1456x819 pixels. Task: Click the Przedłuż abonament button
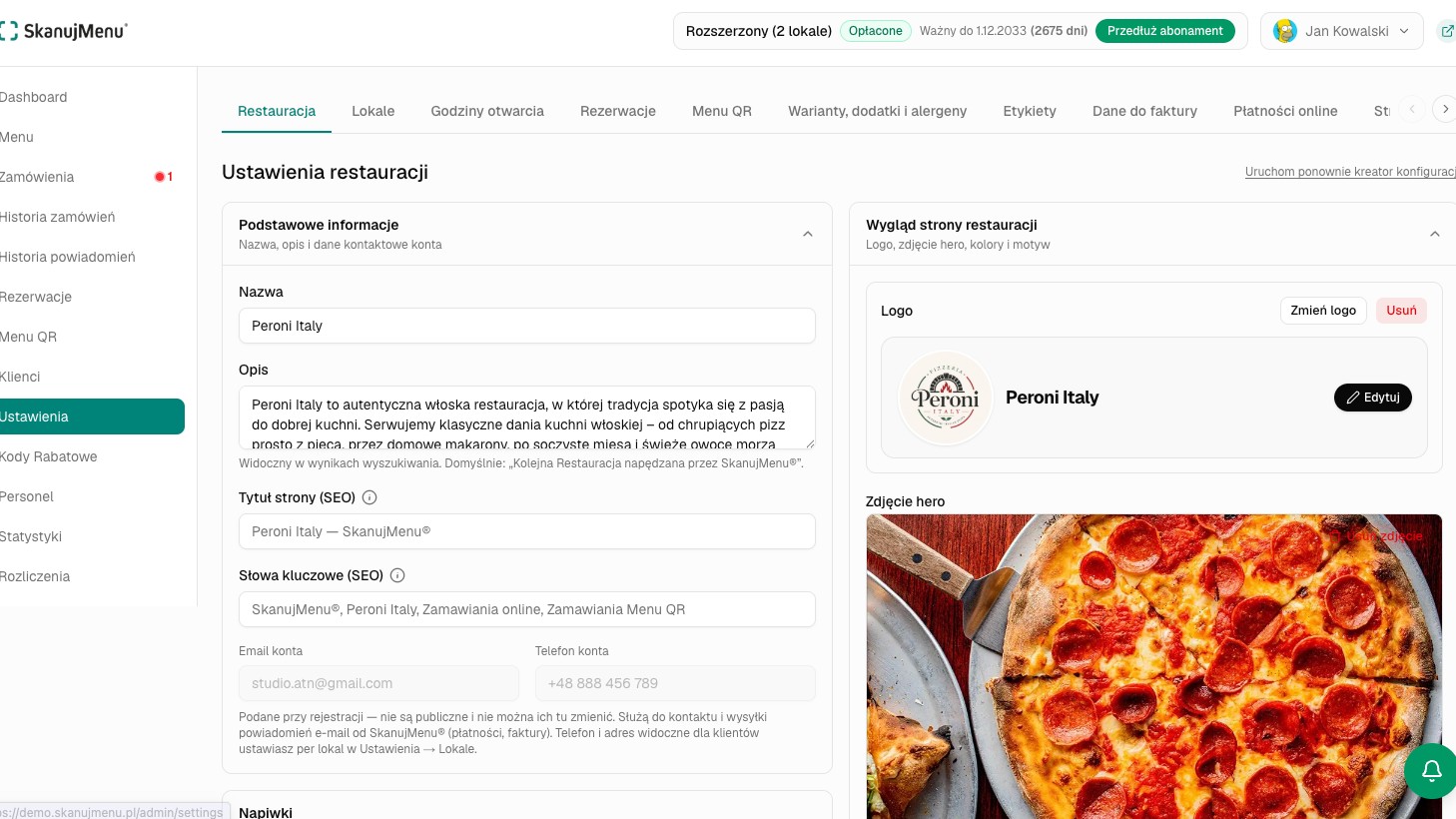(x=1164, y=31)
